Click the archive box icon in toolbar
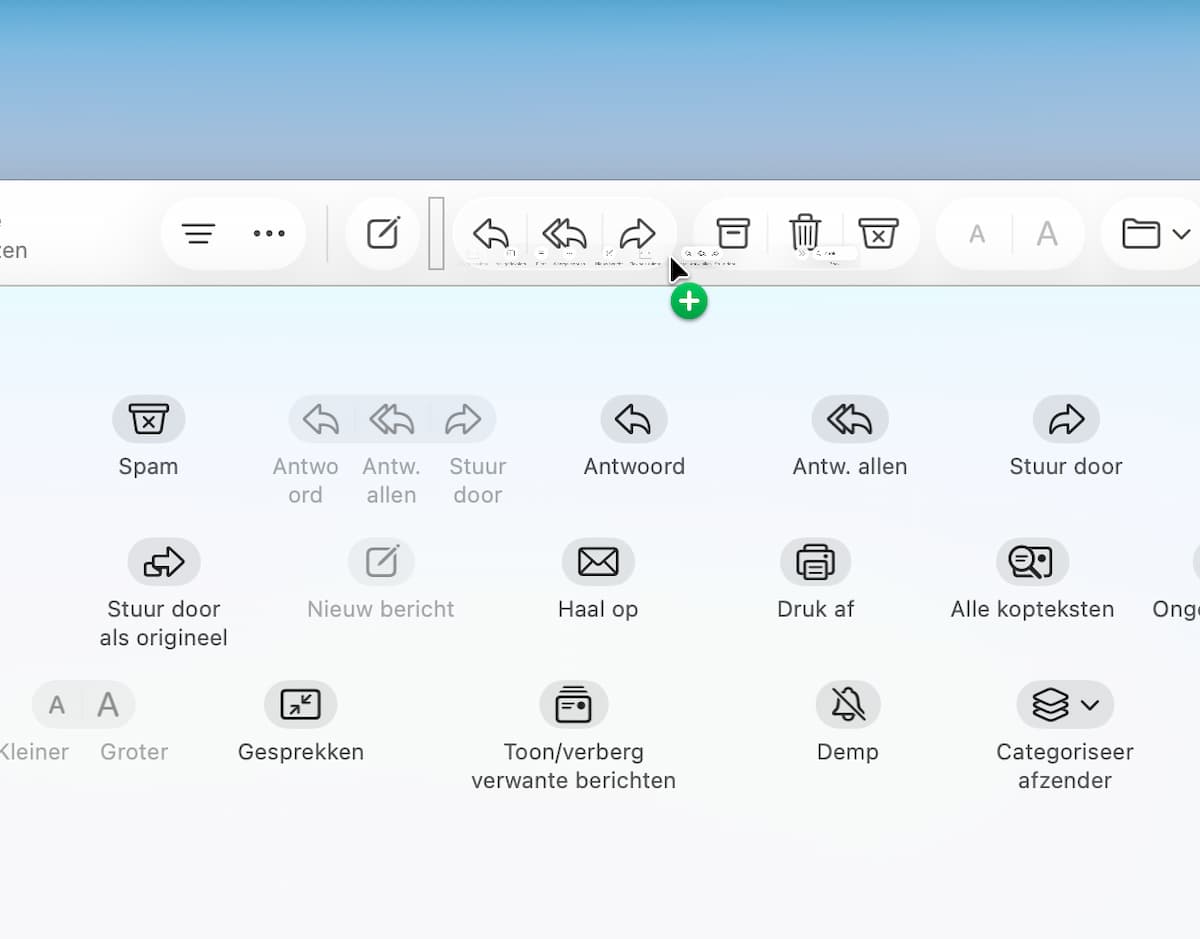The height and width of the screenshot is (939, 1200). tap(732, 234)
